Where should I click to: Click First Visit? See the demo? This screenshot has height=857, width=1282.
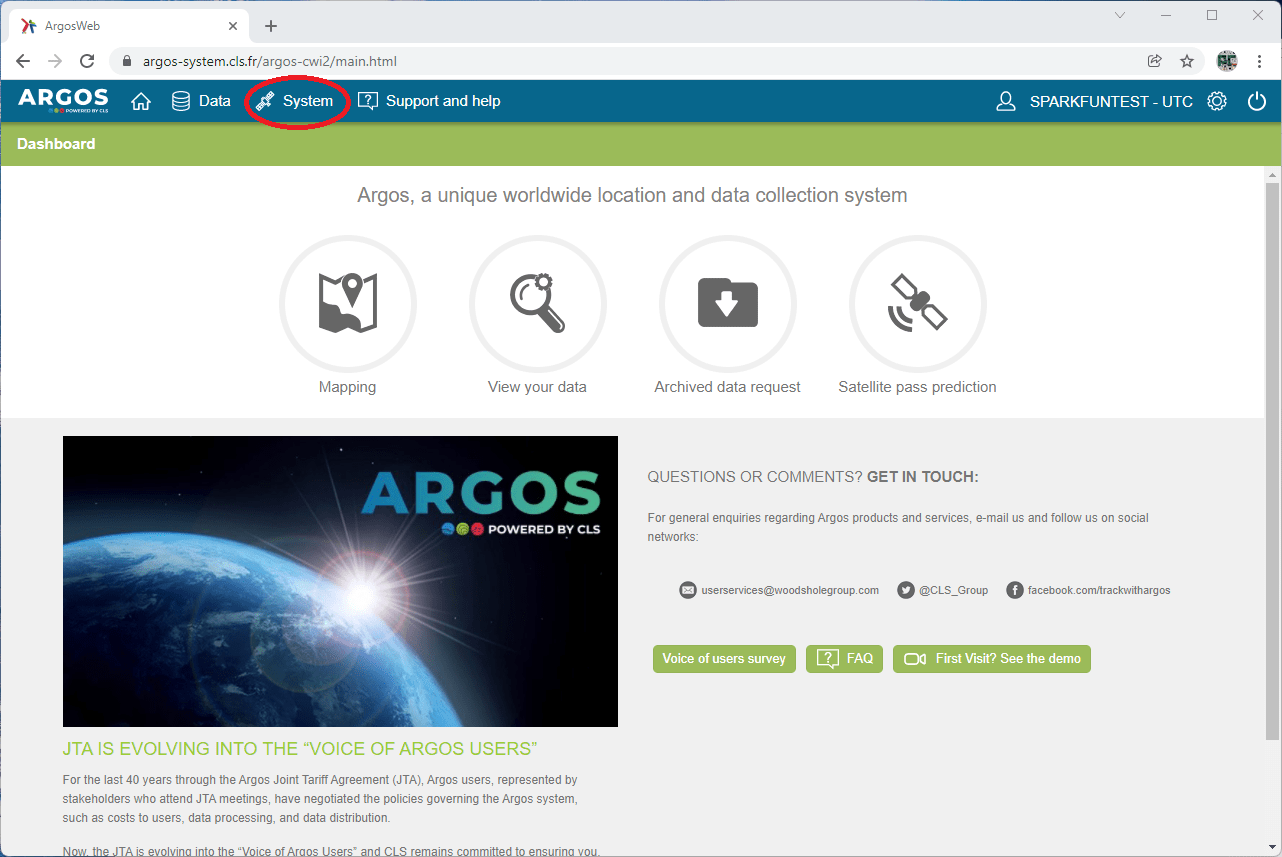point(991,659)
